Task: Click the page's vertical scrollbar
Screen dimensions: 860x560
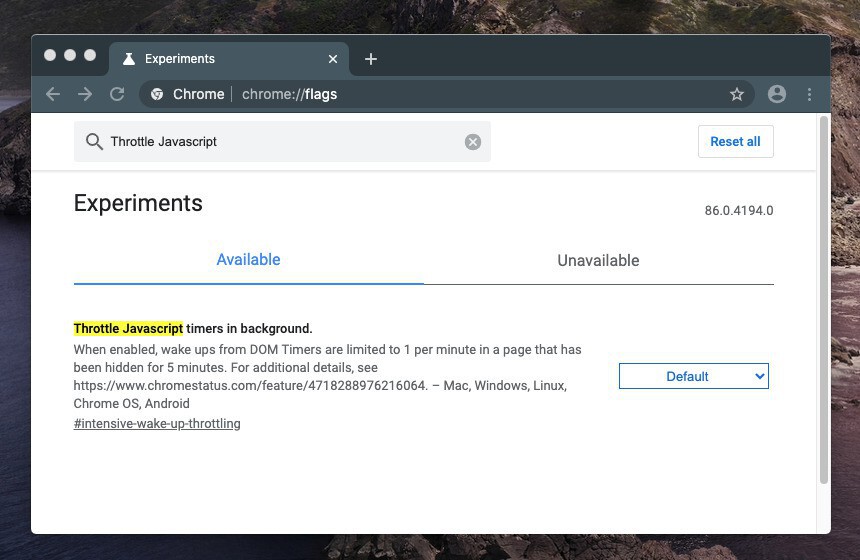Action: (824, 300)
